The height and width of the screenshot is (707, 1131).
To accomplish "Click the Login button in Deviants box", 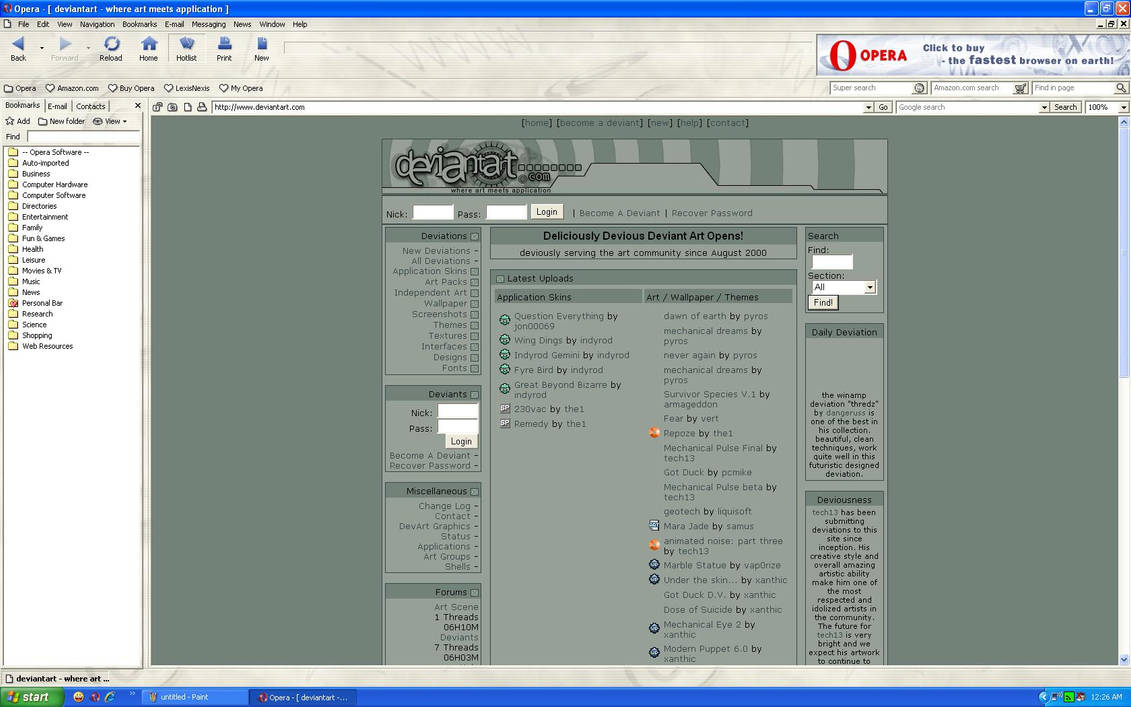I will [x=461, y=442].
